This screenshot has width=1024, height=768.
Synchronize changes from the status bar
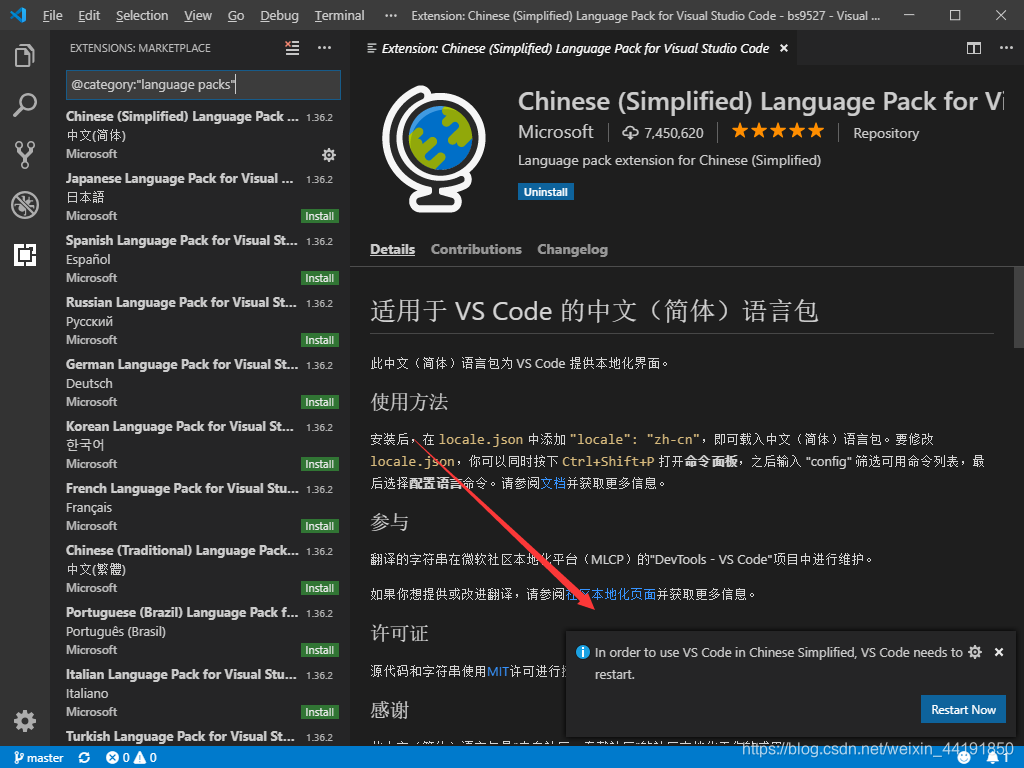click(x=84, y=758)
